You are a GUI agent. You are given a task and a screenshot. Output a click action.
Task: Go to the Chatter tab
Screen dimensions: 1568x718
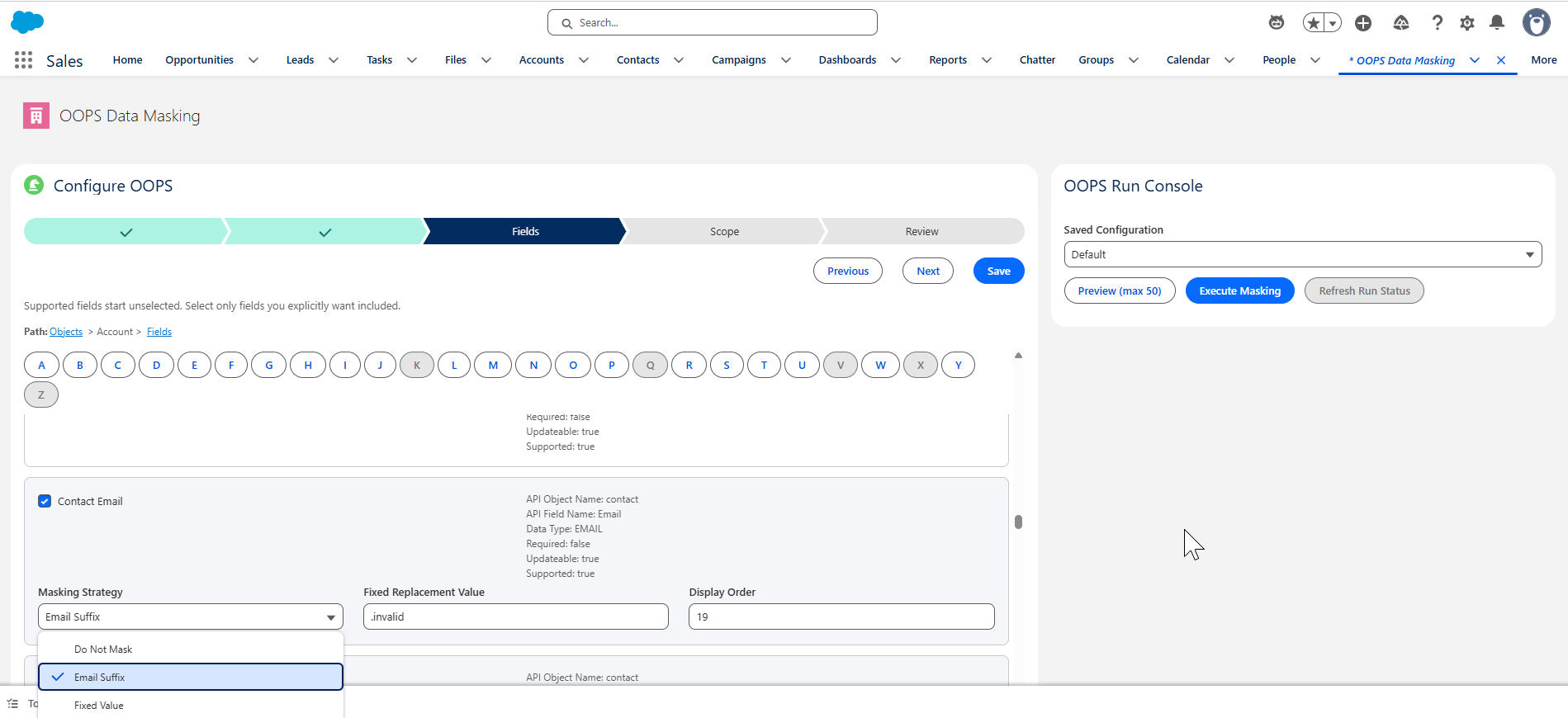tap(1037, 60)
